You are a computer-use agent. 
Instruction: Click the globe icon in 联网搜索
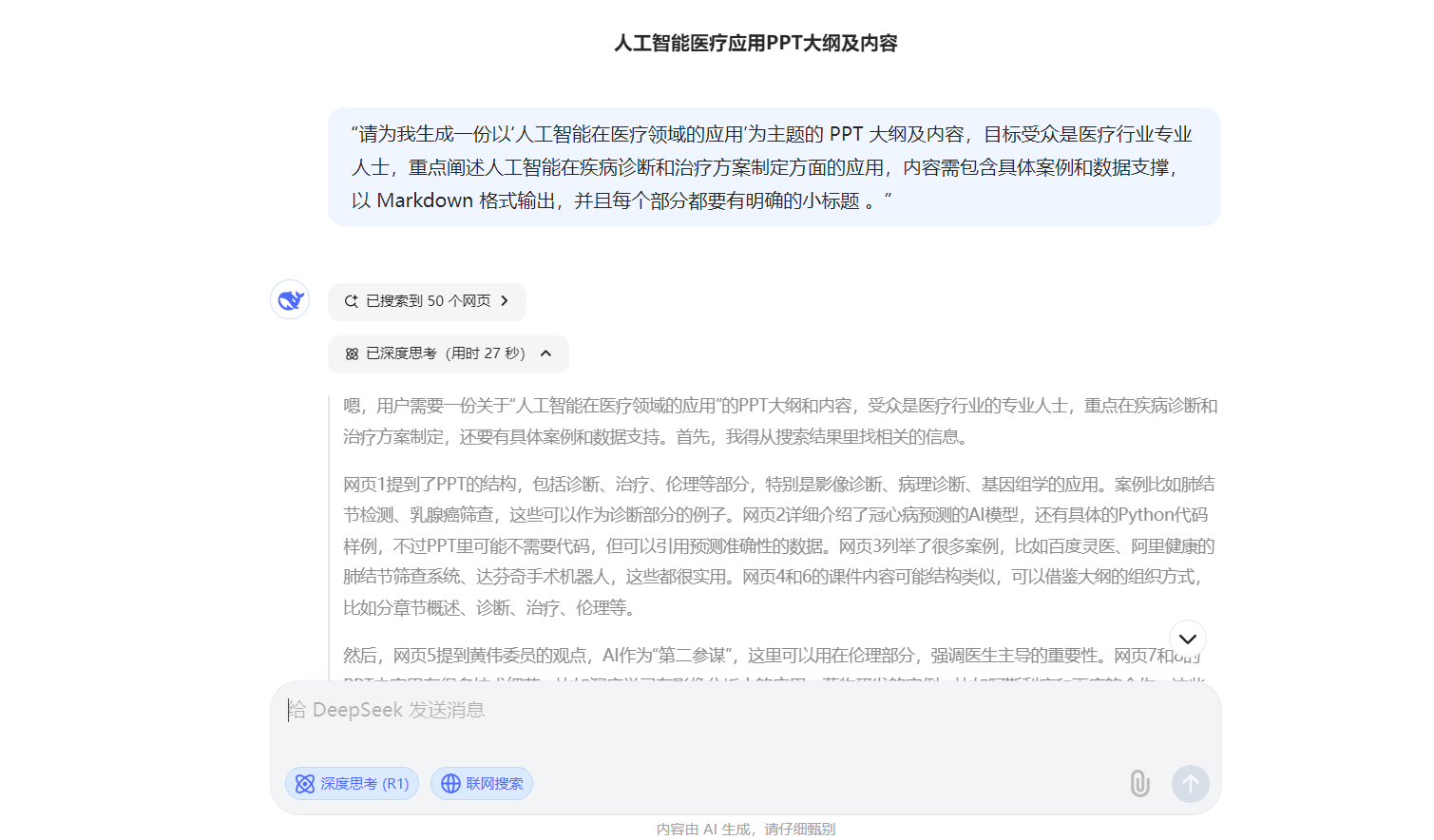point(450,784)
